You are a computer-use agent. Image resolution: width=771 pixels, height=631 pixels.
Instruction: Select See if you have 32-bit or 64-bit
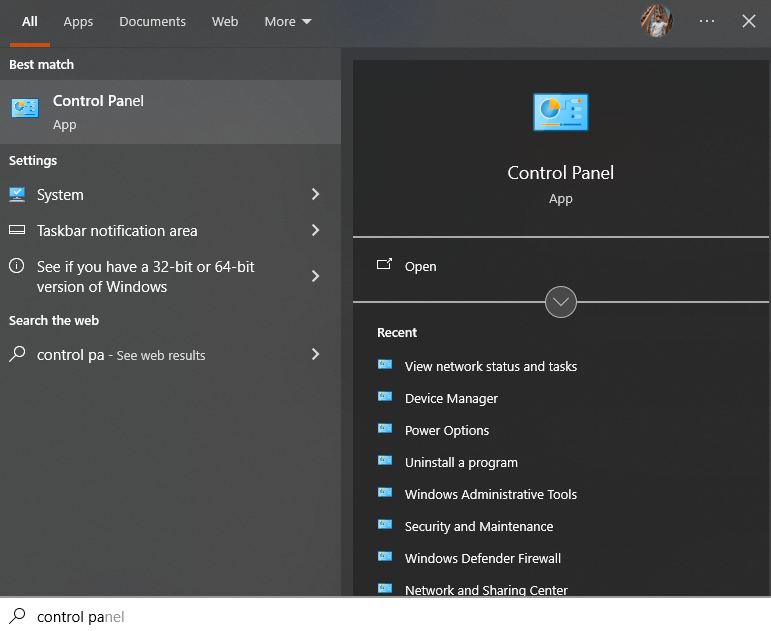pyautogui.click(x=170, y=276)
